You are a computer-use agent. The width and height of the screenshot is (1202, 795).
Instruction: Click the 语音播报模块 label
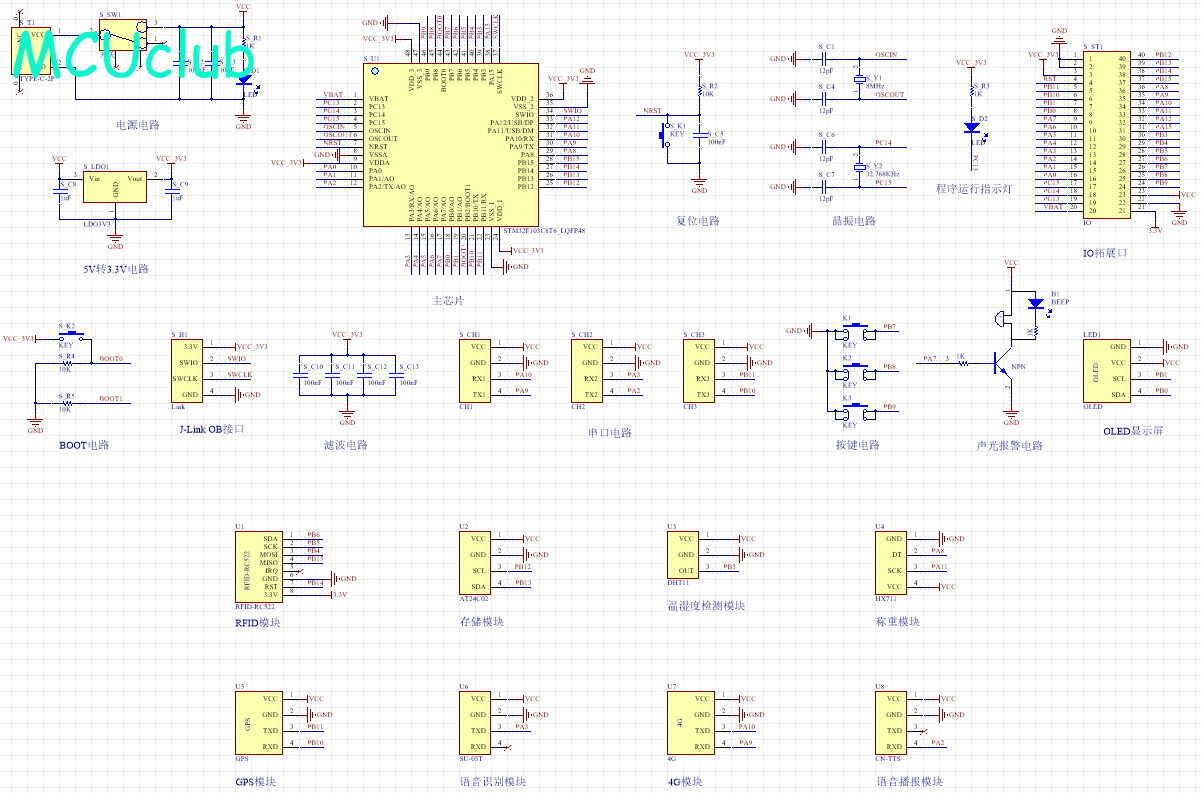pyautogui.click(x=910, y=782)
